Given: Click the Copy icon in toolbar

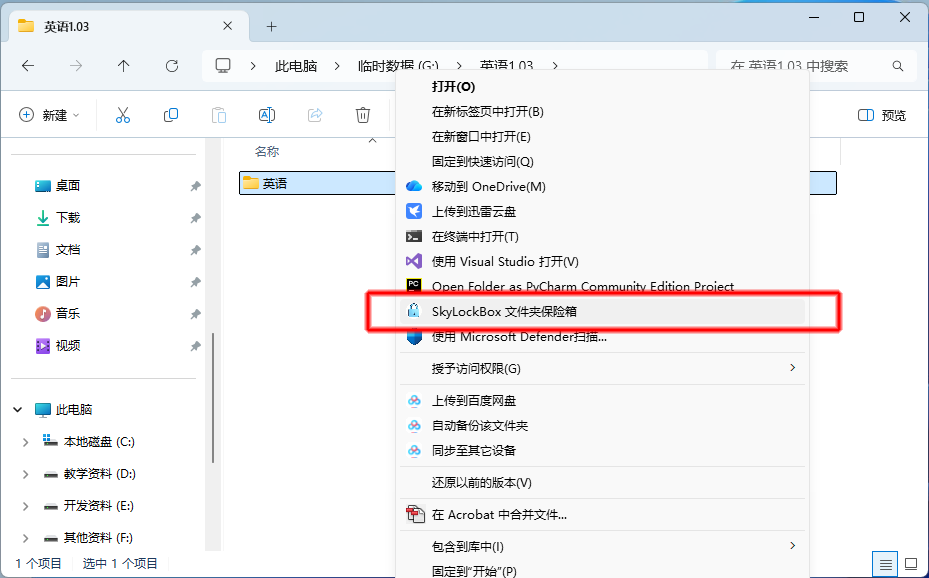Looking at the screenshot, I should pyautogui.click(x=171, y=115).
